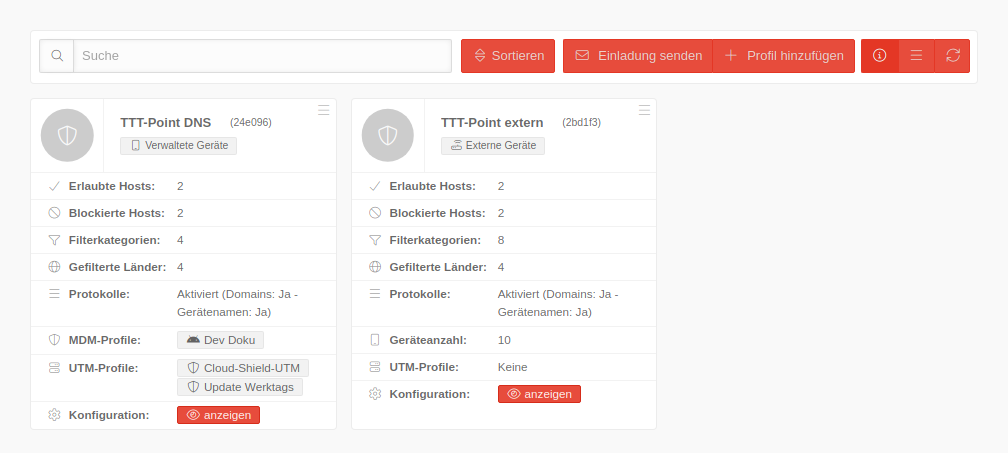Image resolution: width=1008 pixels, height=453 pixels.
Task: Show configuration of TTT-Point DNS
Action: (218, 415)
